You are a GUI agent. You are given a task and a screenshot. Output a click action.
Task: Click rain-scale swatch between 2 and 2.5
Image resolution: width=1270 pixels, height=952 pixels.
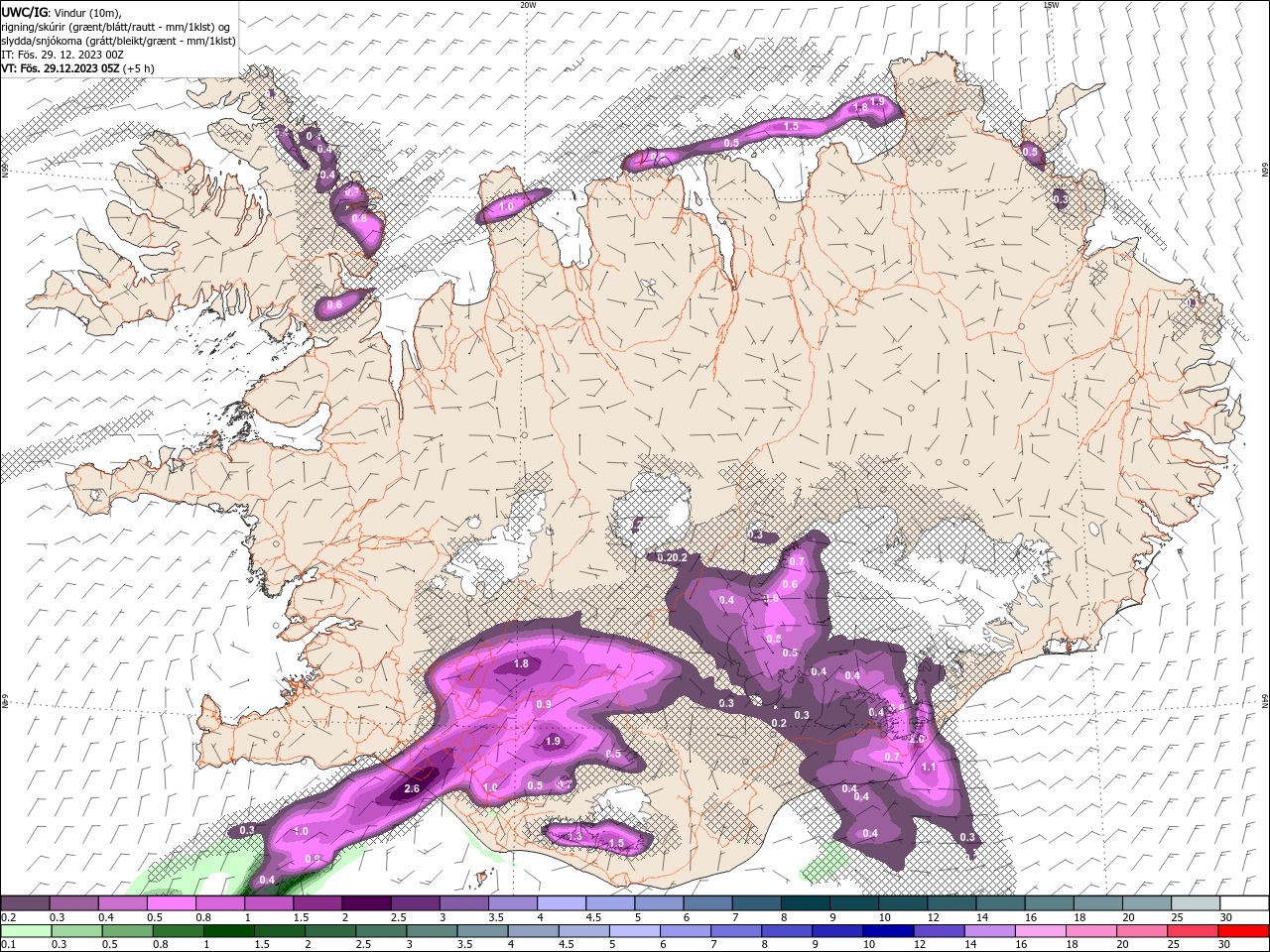click(x=330, y=931)
